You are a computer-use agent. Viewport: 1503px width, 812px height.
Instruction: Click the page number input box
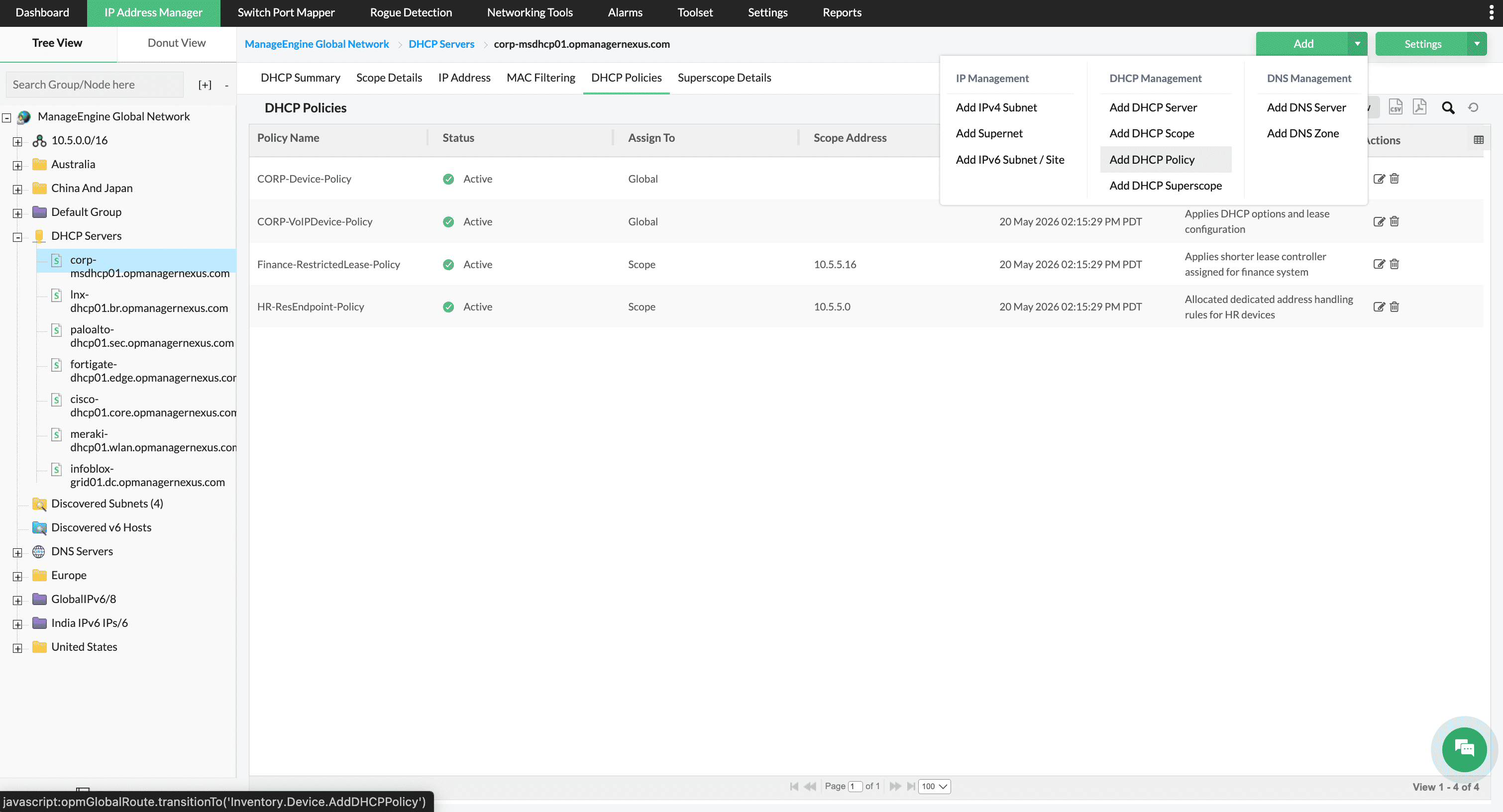[x=855, y=786]
